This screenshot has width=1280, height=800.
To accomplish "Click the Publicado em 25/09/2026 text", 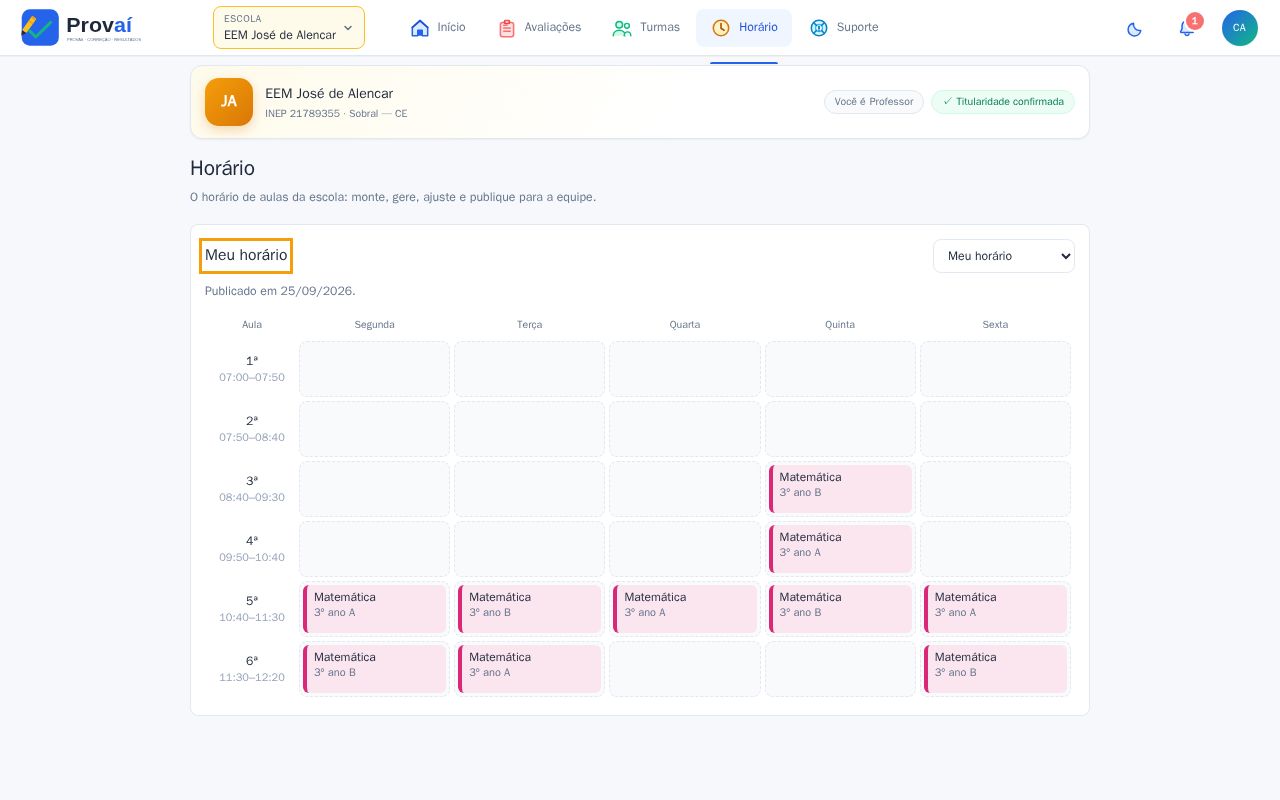I will 280,291.
